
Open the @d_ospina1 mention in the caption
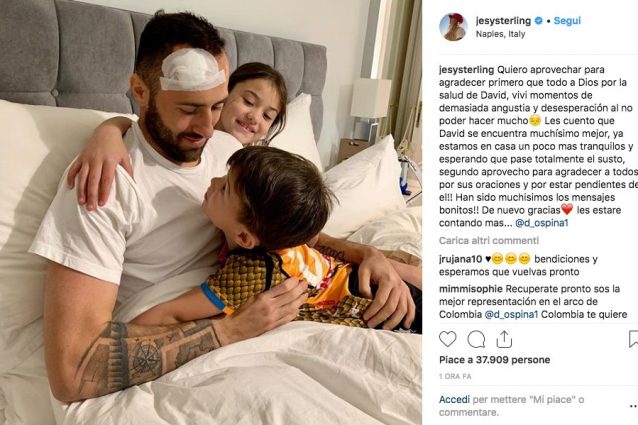pyautogui.click(x=542, y=223)
